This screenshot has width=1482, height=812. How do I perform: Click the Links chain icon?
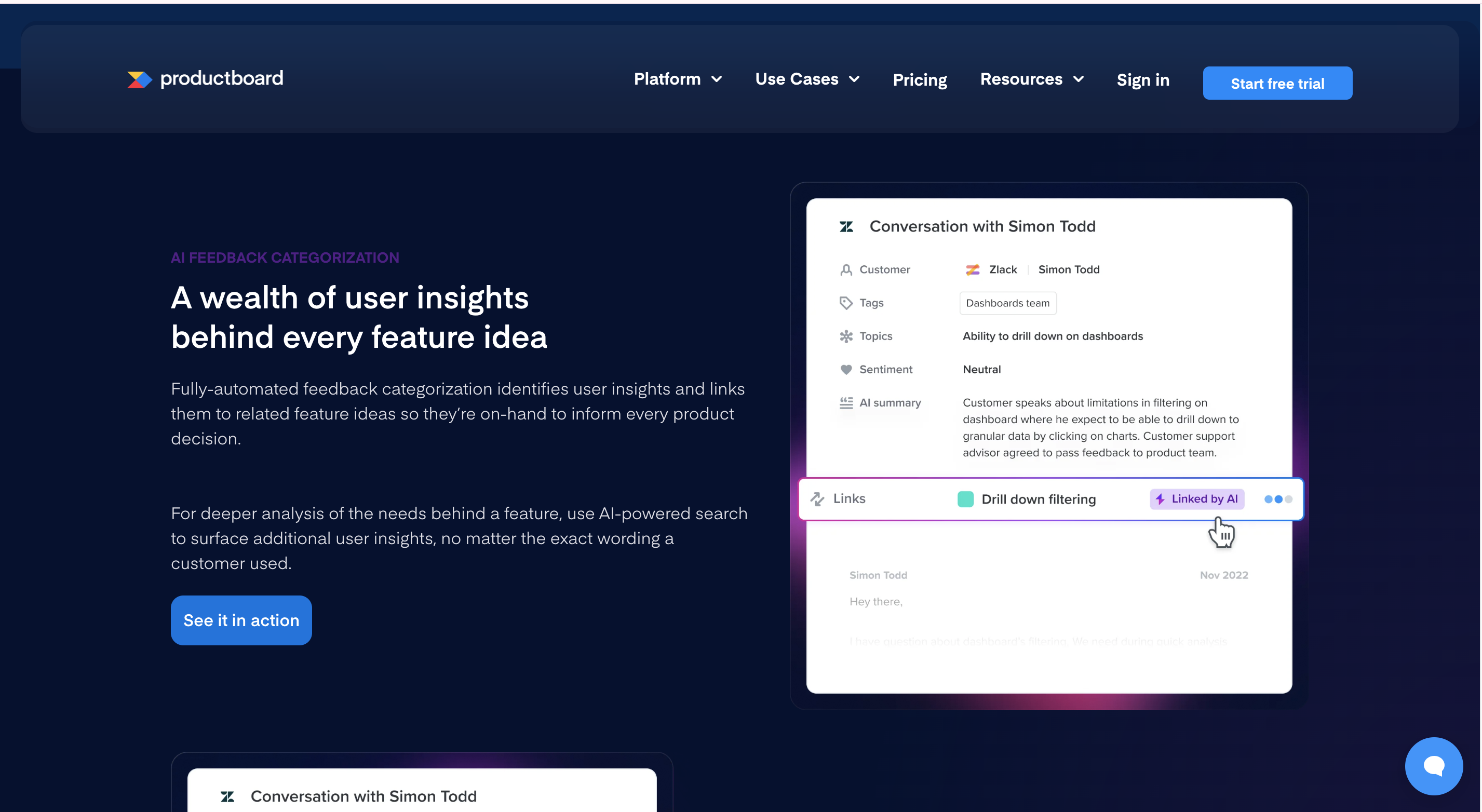pos(817,498)
